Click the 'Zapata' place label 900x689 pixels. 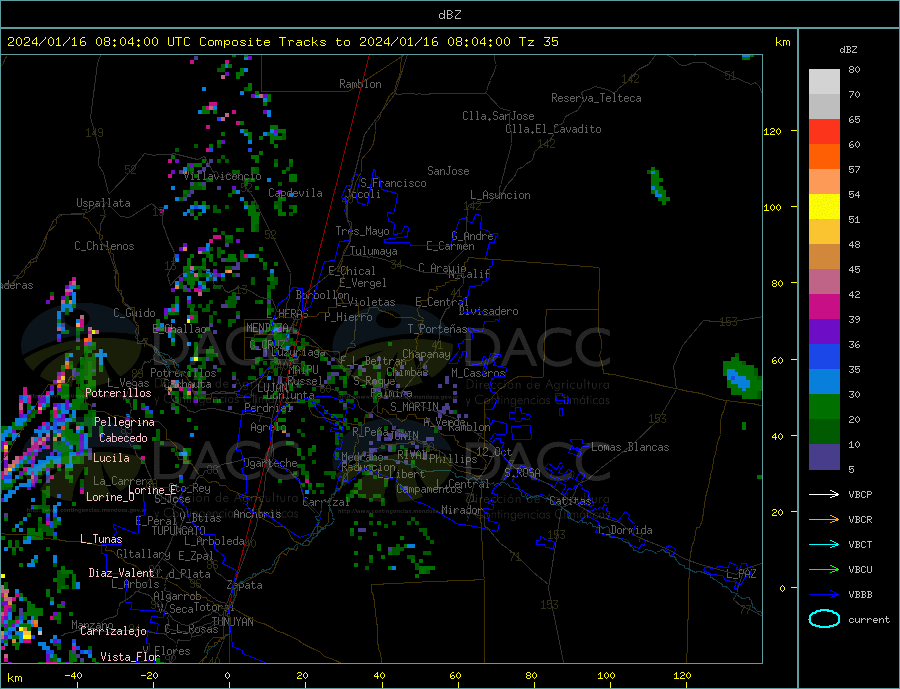click(x=245, y=586)
